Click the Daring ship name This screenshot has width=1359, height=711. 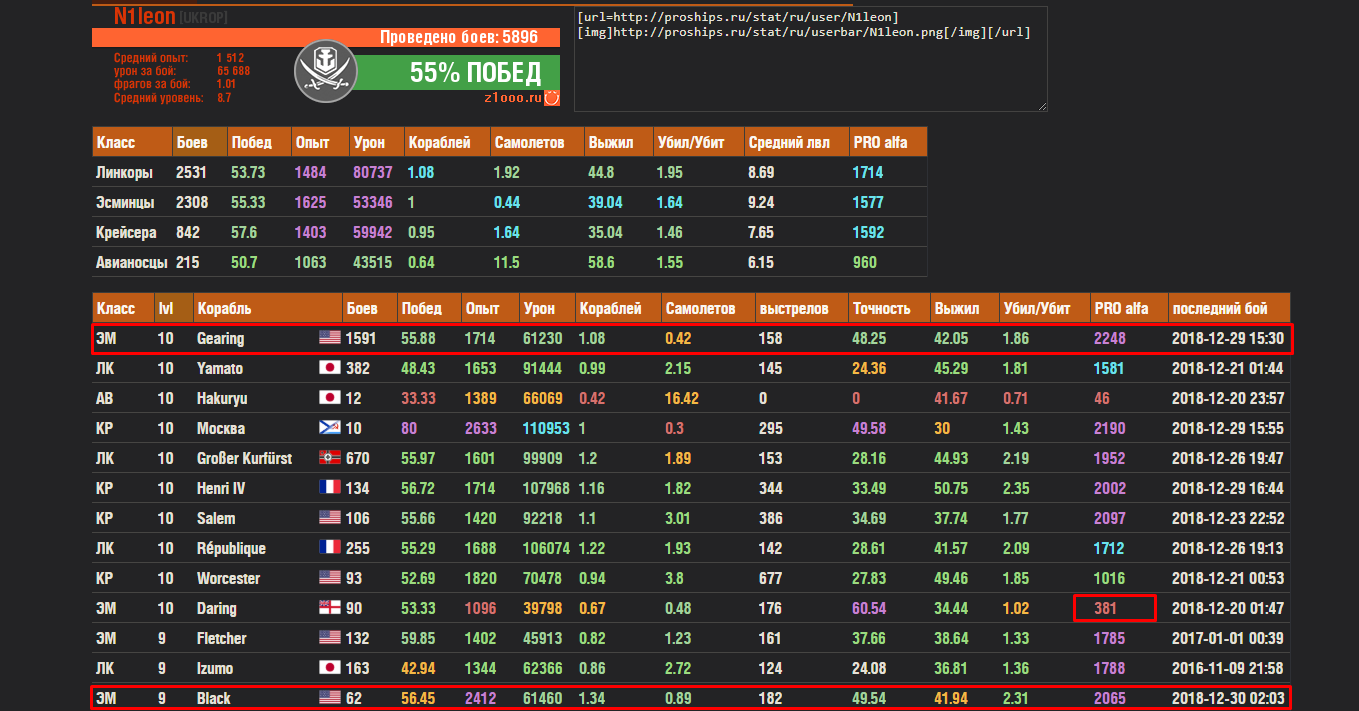[x=217, y=608]
